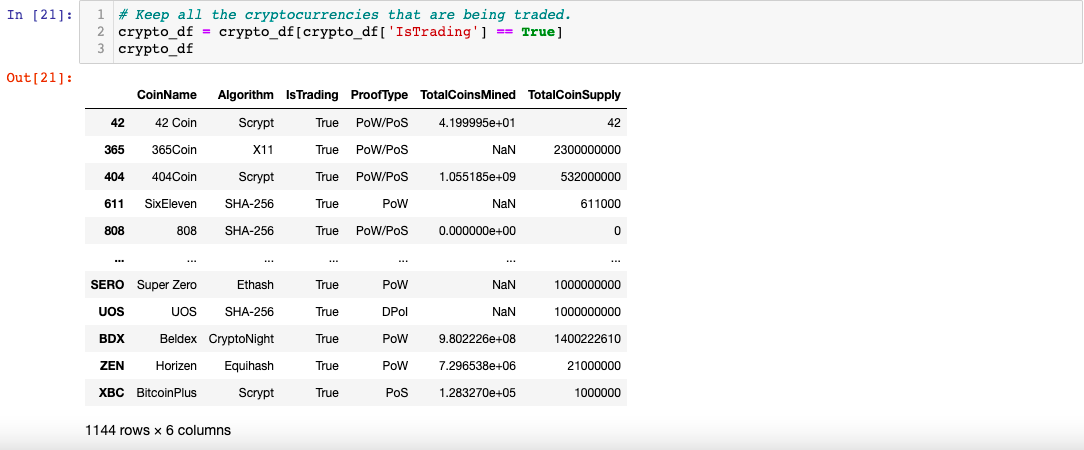
Task: Click the 9.802226e+08 mined value
Action: tap(477, 338)
